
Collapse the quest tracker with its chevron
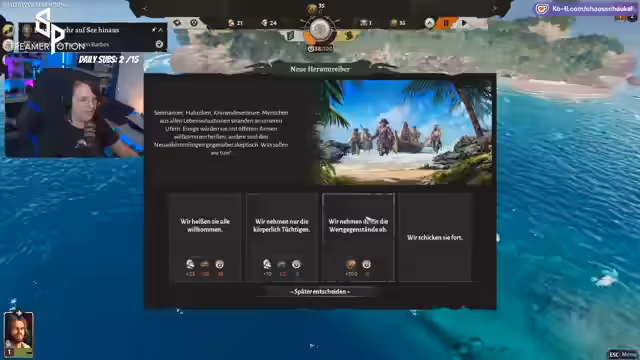(x=160, y=30)
